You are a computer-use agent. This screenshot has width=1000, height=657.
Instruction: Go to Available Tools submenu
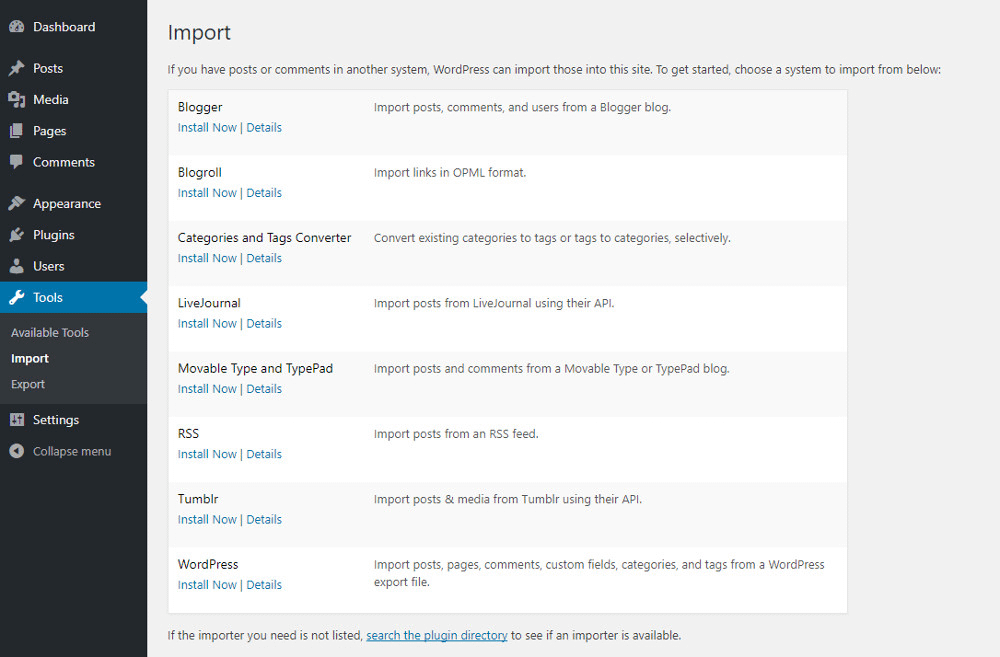[x=50, y=332]
